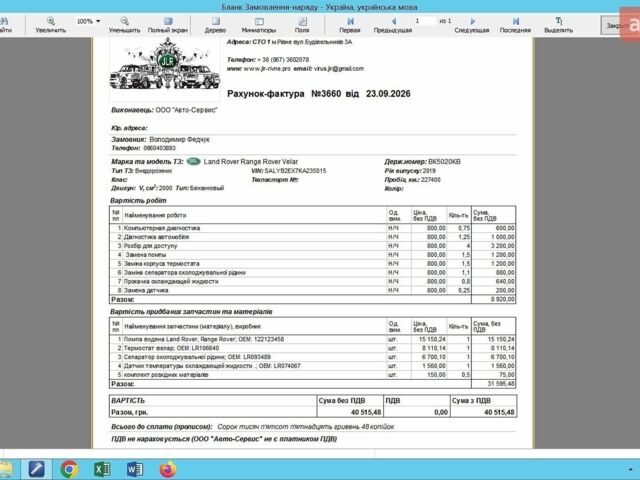This screenshot has height=480, width=640.
Task: Click mileage value 227400
Action: click(431, 180)
